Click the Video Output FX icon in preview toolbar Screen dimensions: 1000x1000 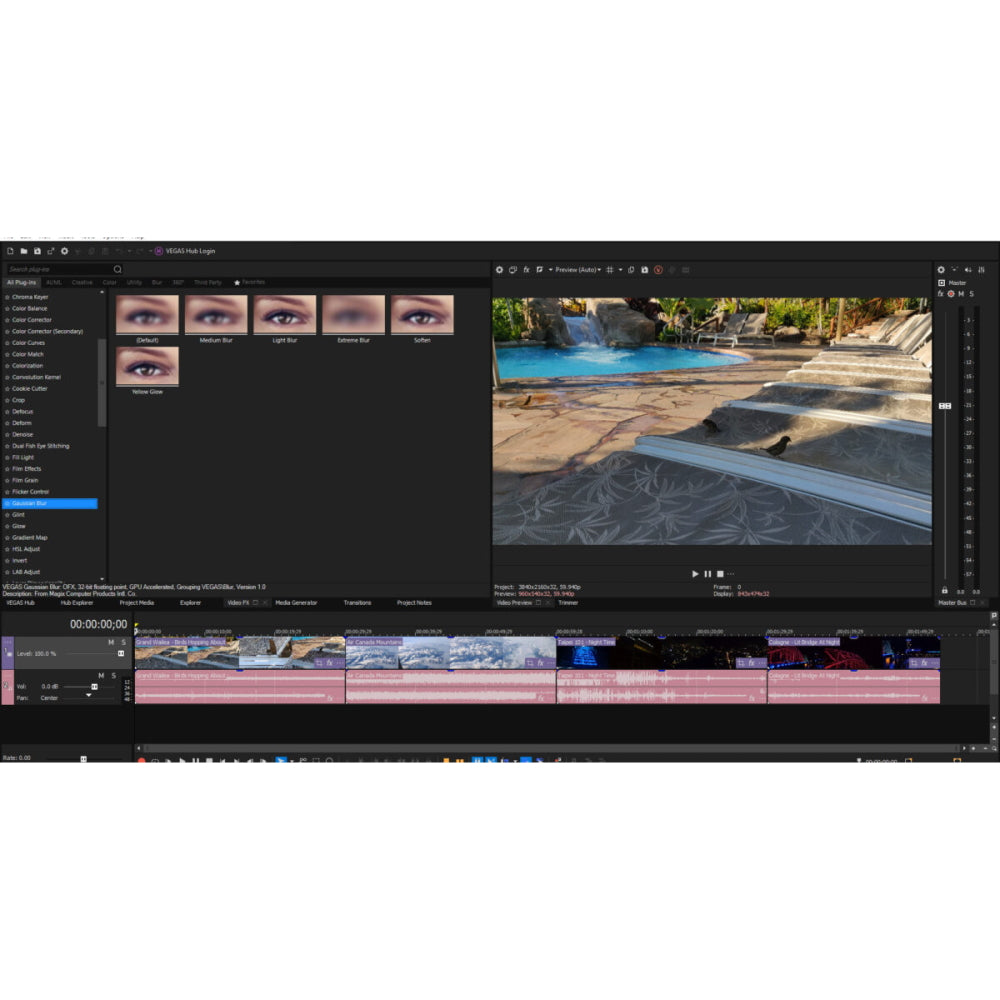coord(527,270)
